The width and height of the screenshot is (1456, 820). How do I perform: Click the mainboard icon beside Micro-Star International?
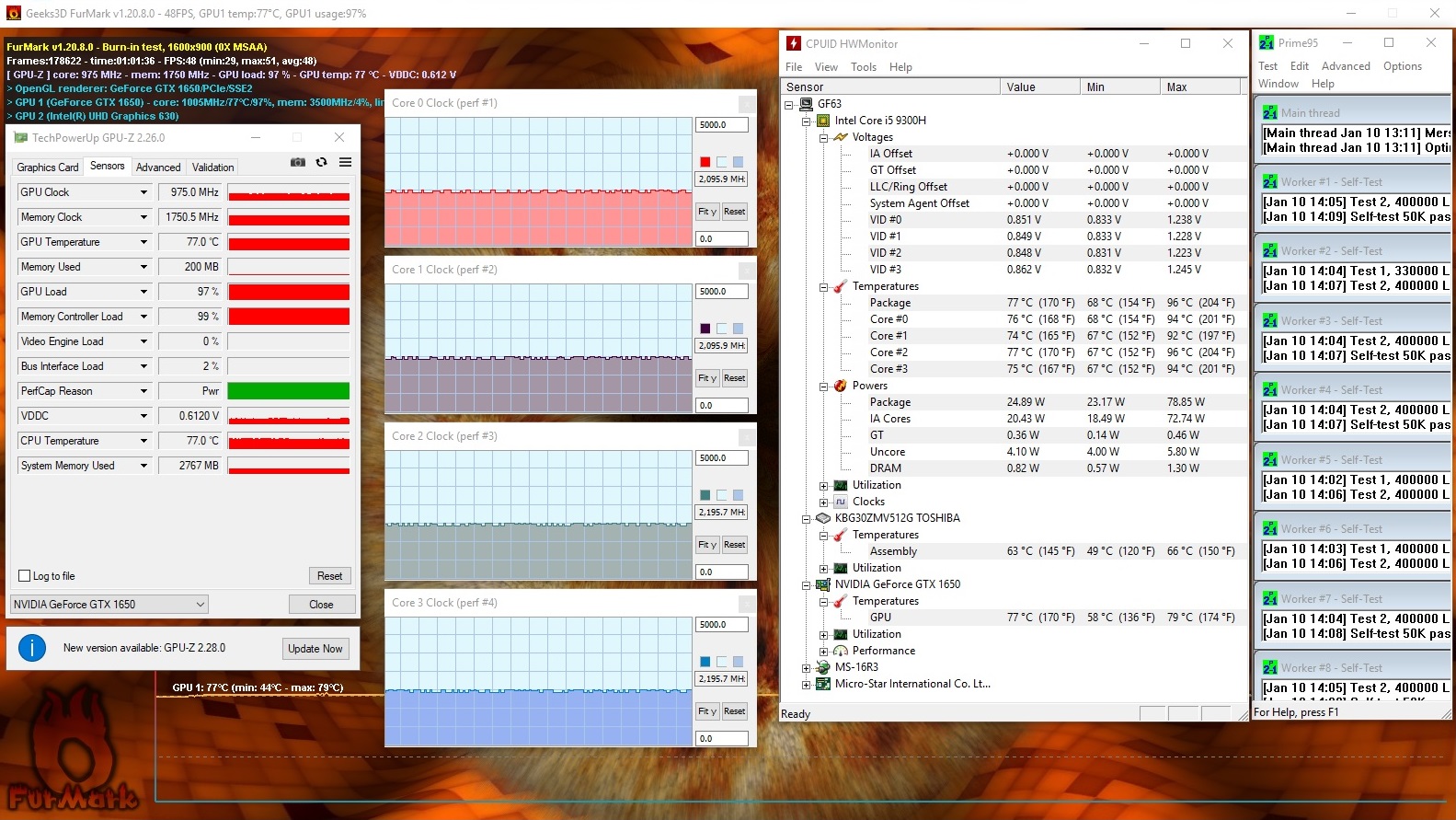pyautogui.click(x=823, y=684)
